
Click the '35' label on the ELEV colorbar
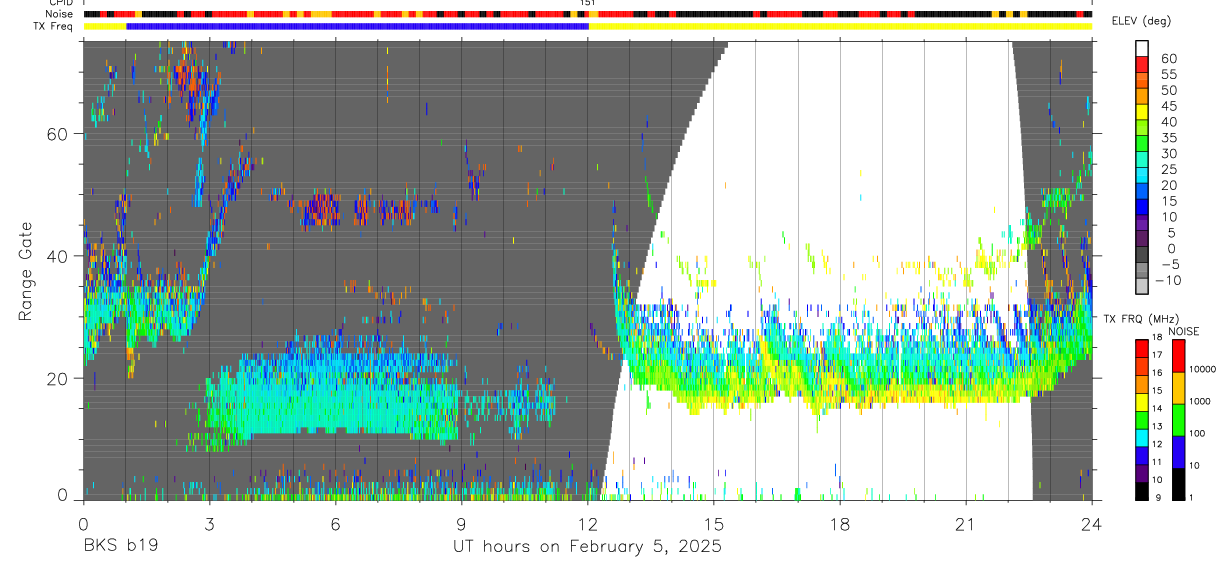point(1168,138)
